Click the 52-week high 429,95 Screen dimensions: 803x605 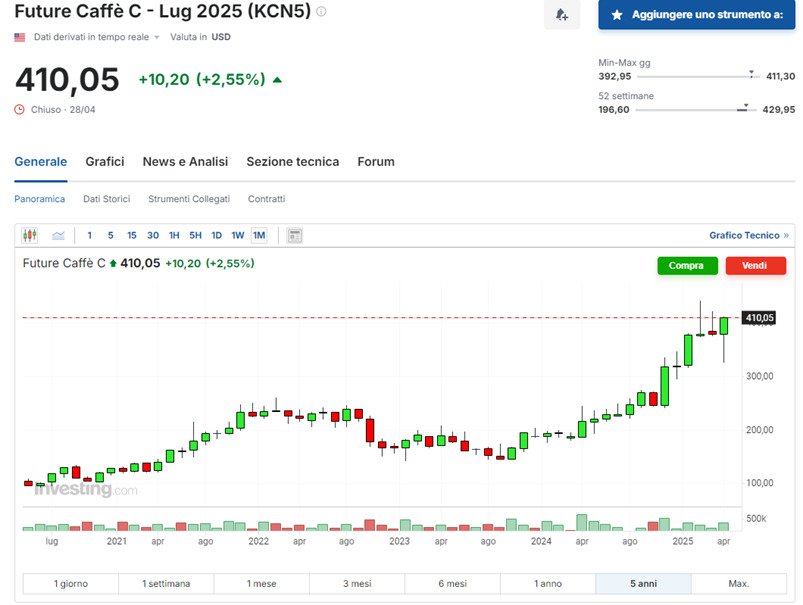pyautogui.click(x=778, y=110)
